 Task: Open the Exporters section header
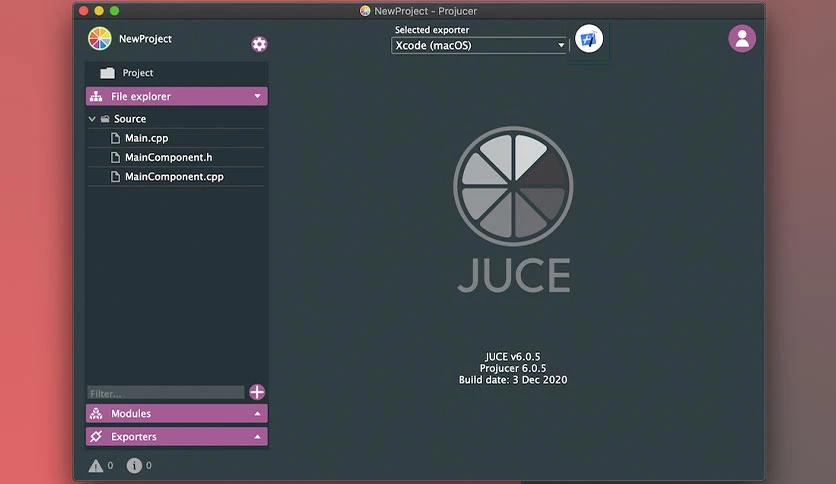point(176,437)
